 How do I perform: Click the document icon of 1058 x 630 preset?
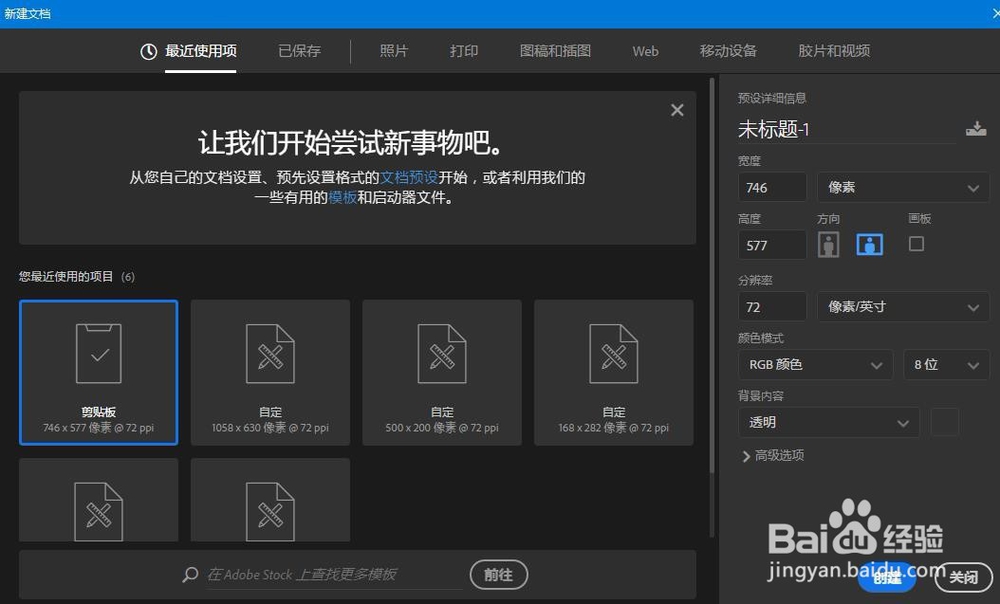(270, 353)
